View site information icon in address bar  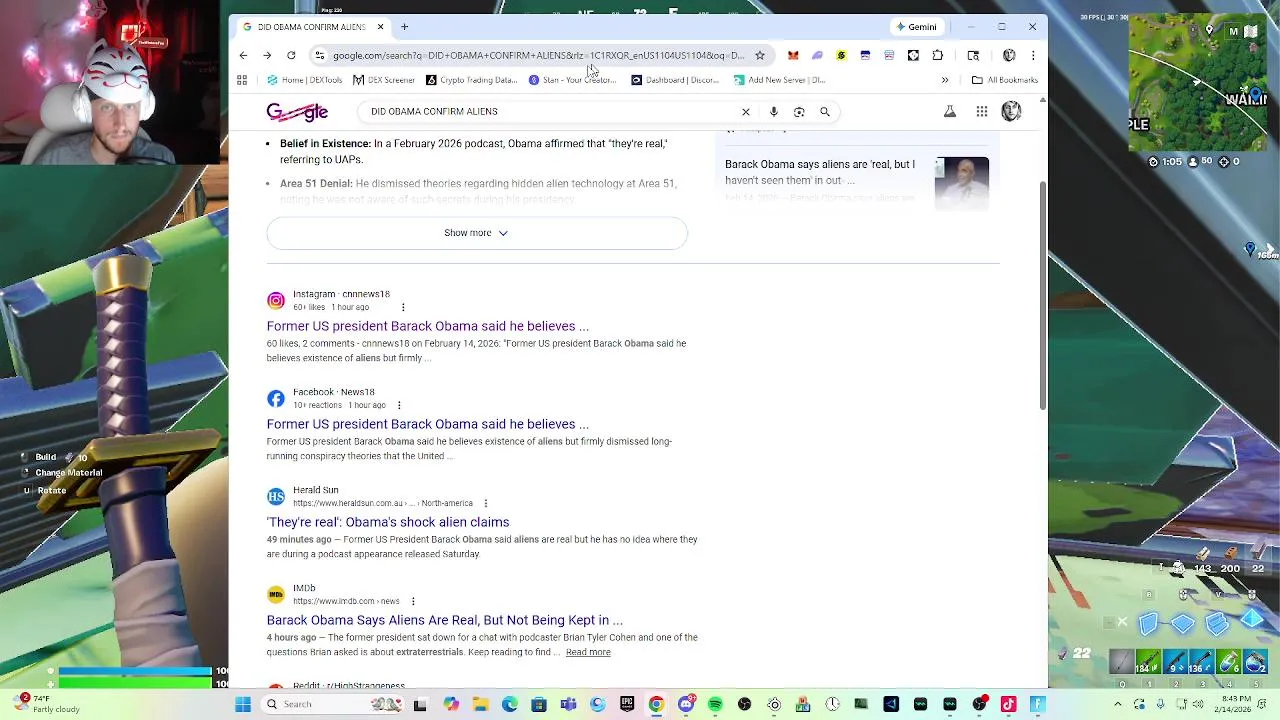point(319,55)
